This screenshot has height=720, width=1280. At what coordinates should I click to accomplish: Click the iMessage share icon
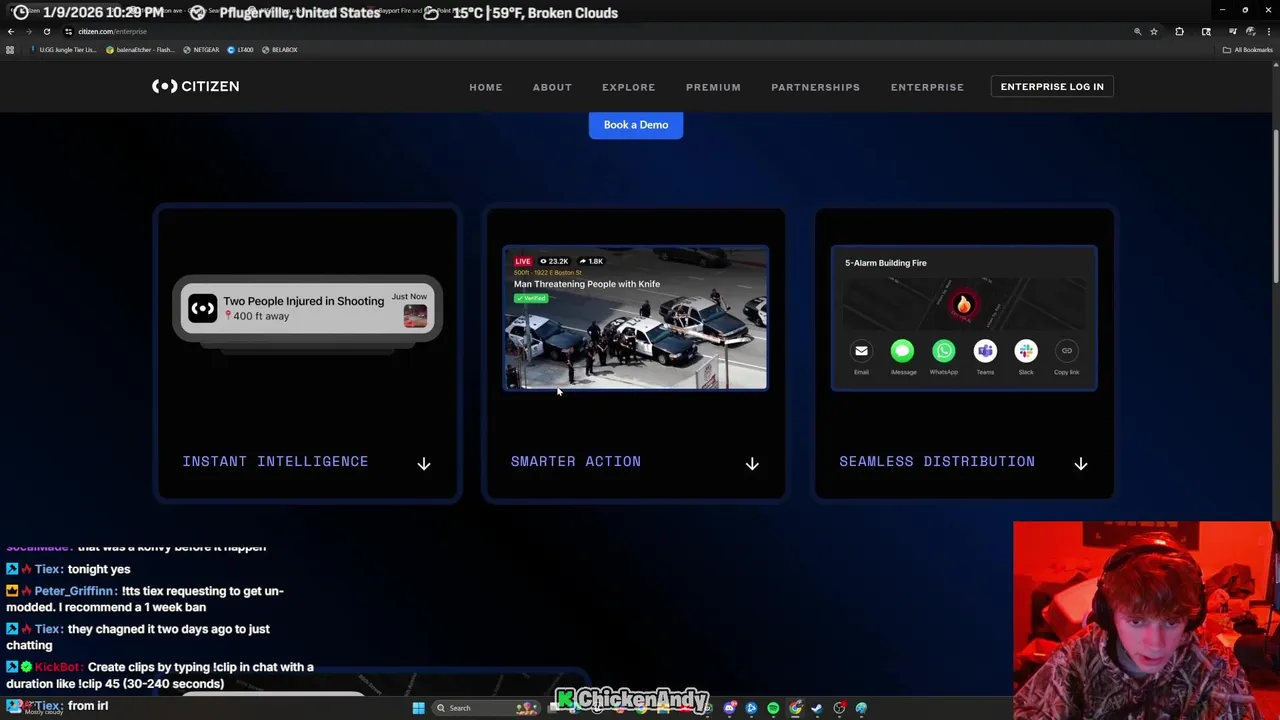902,351
